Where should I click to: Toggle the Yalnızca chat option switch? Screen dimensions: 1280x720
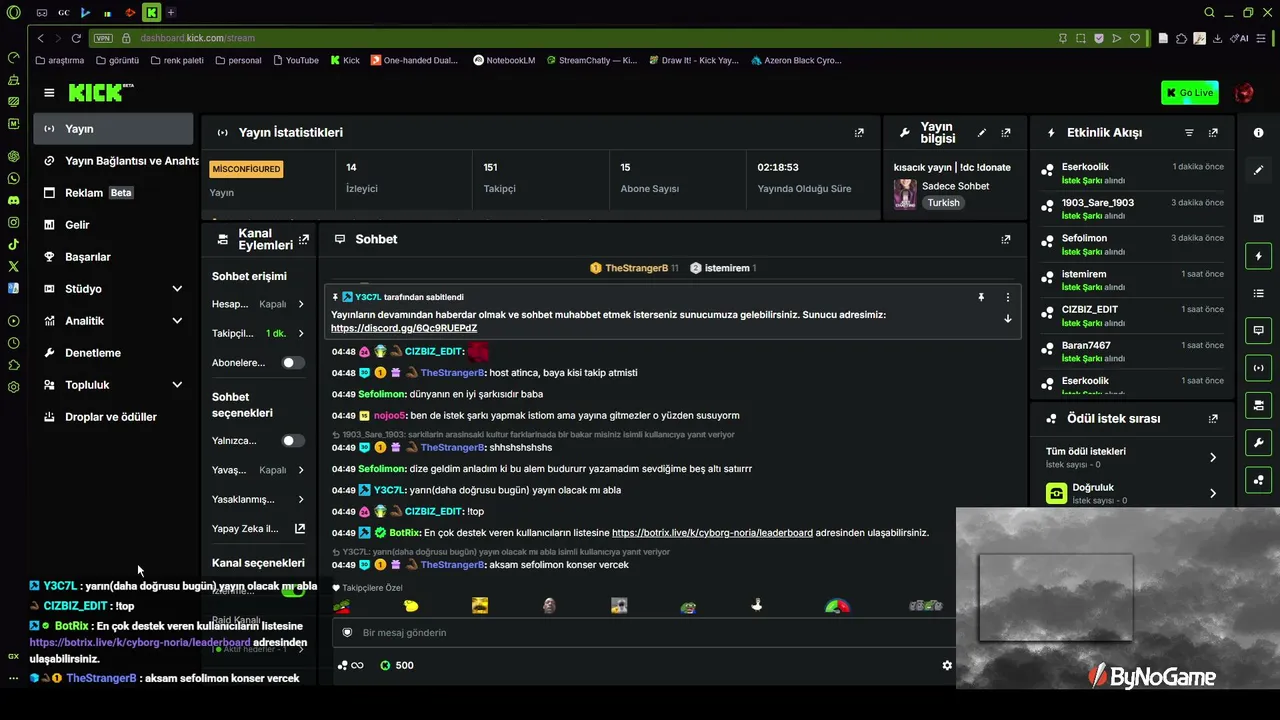[293, 441]
